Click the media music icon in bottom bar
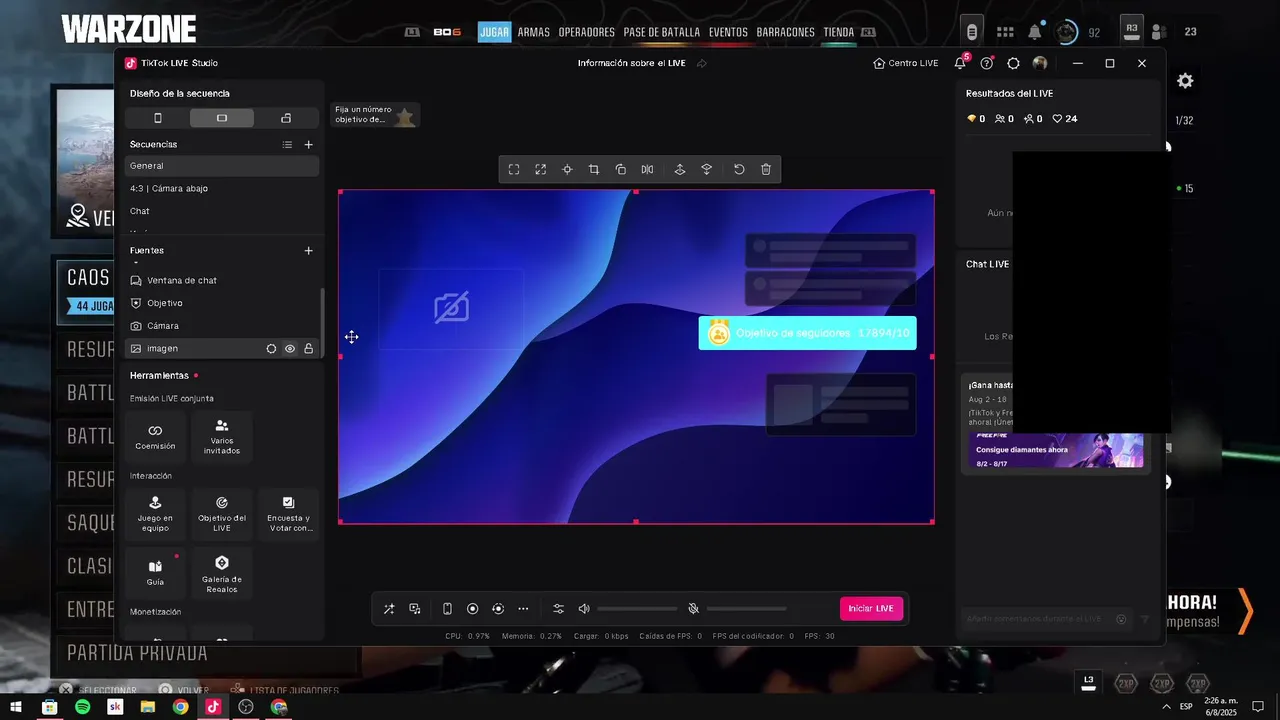The image size is (1280, 720). tap(415, 609)
